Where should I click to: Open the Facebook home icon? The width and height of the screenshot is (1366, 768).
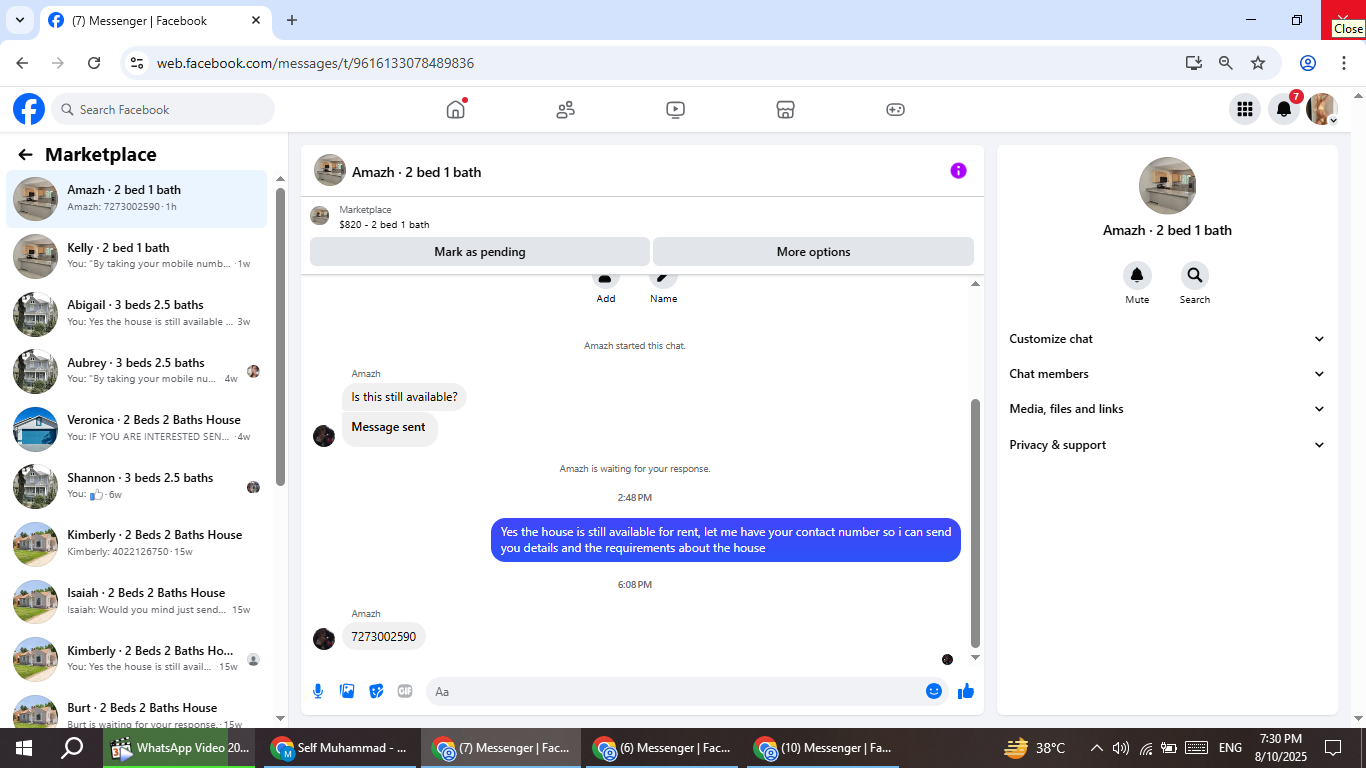[x=456, y=109]
